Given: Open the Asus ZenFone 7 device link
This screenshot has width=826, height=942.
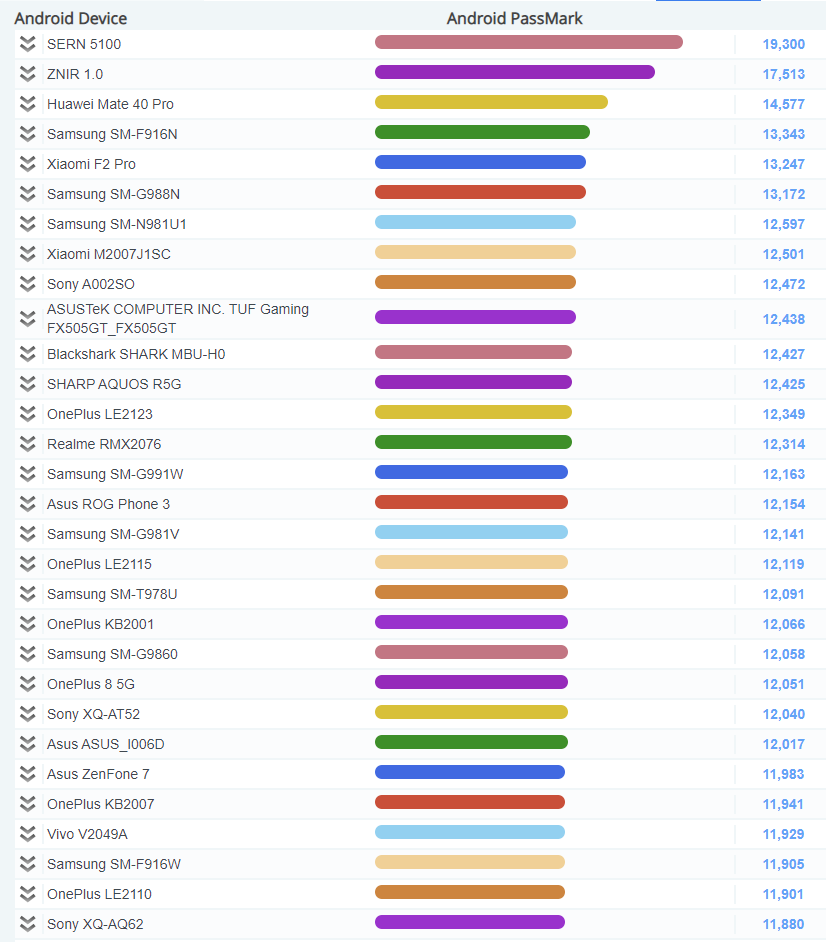Looking at the screenshot, I should click(99, 775).
